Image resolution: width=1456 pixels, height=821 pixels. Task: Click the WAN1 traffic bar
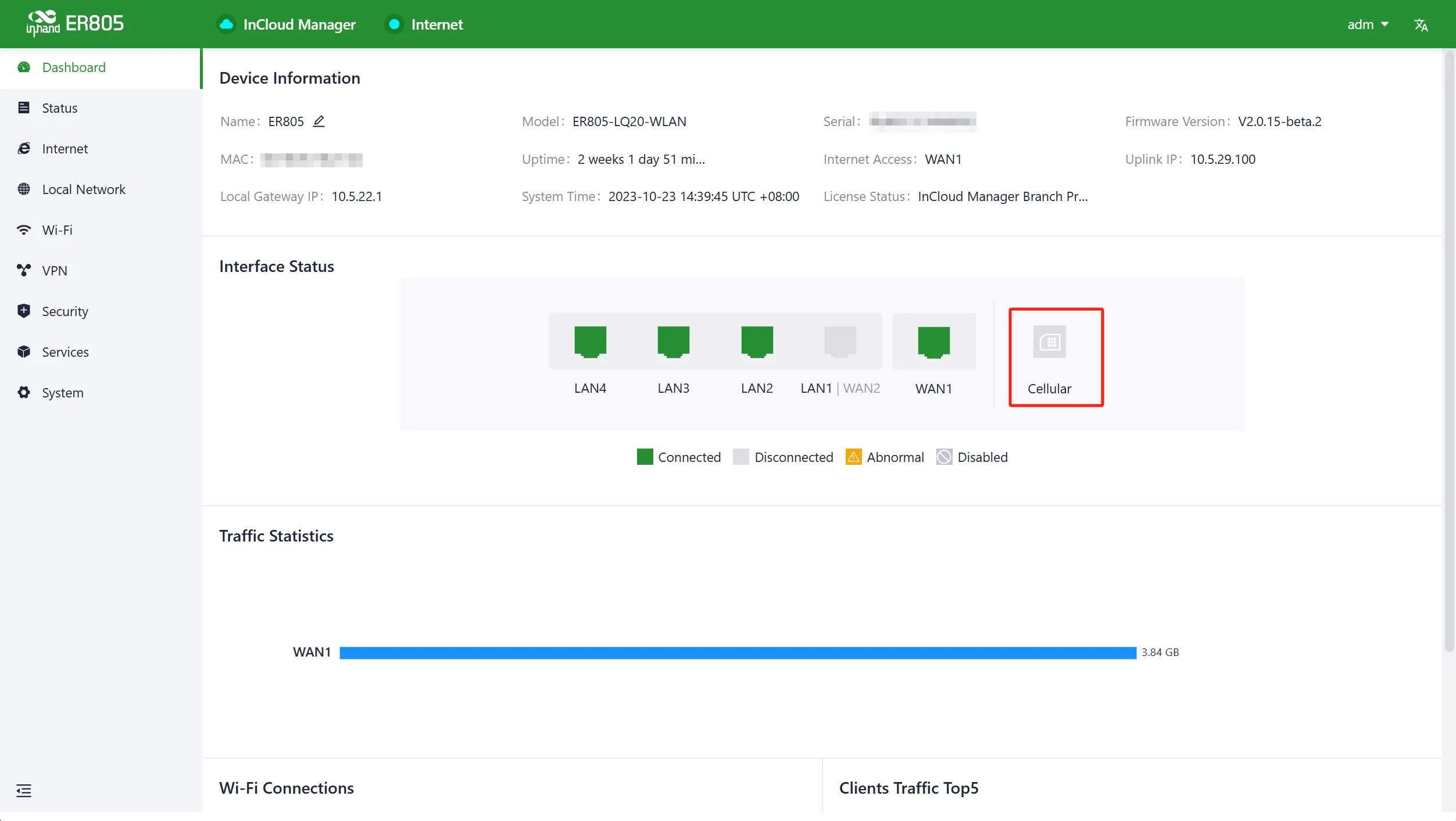(x=738, y=653)
